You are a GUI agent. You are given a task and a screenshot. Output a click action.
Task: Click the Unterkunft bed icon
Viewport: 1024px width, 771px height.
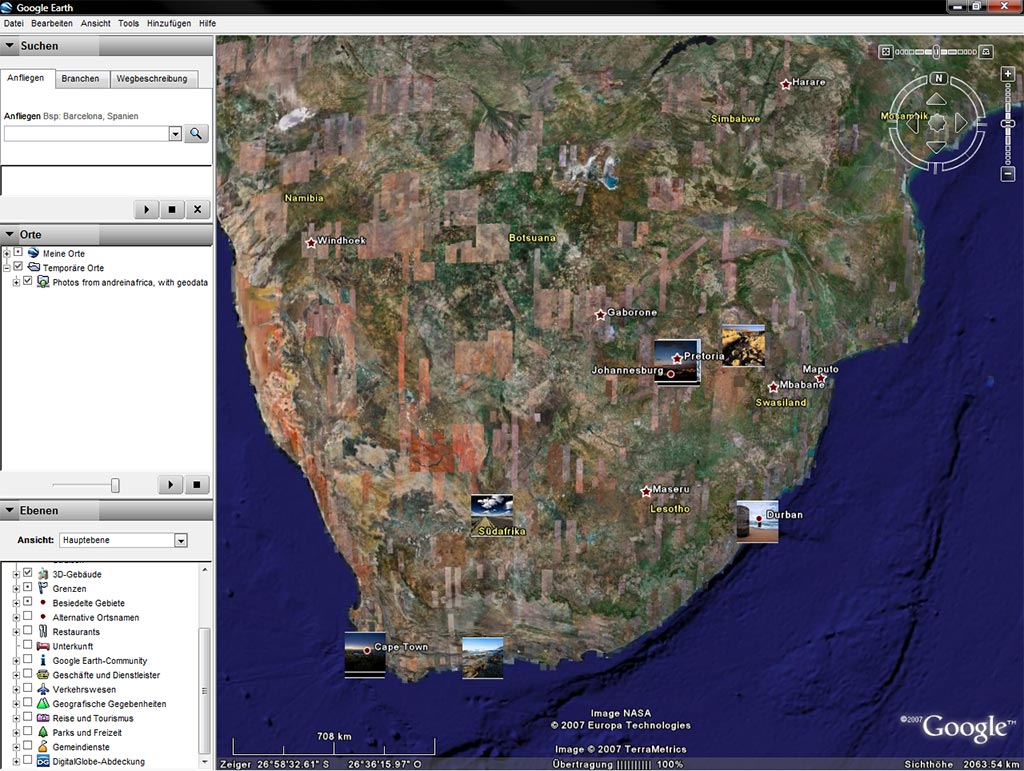coord(43,646)
